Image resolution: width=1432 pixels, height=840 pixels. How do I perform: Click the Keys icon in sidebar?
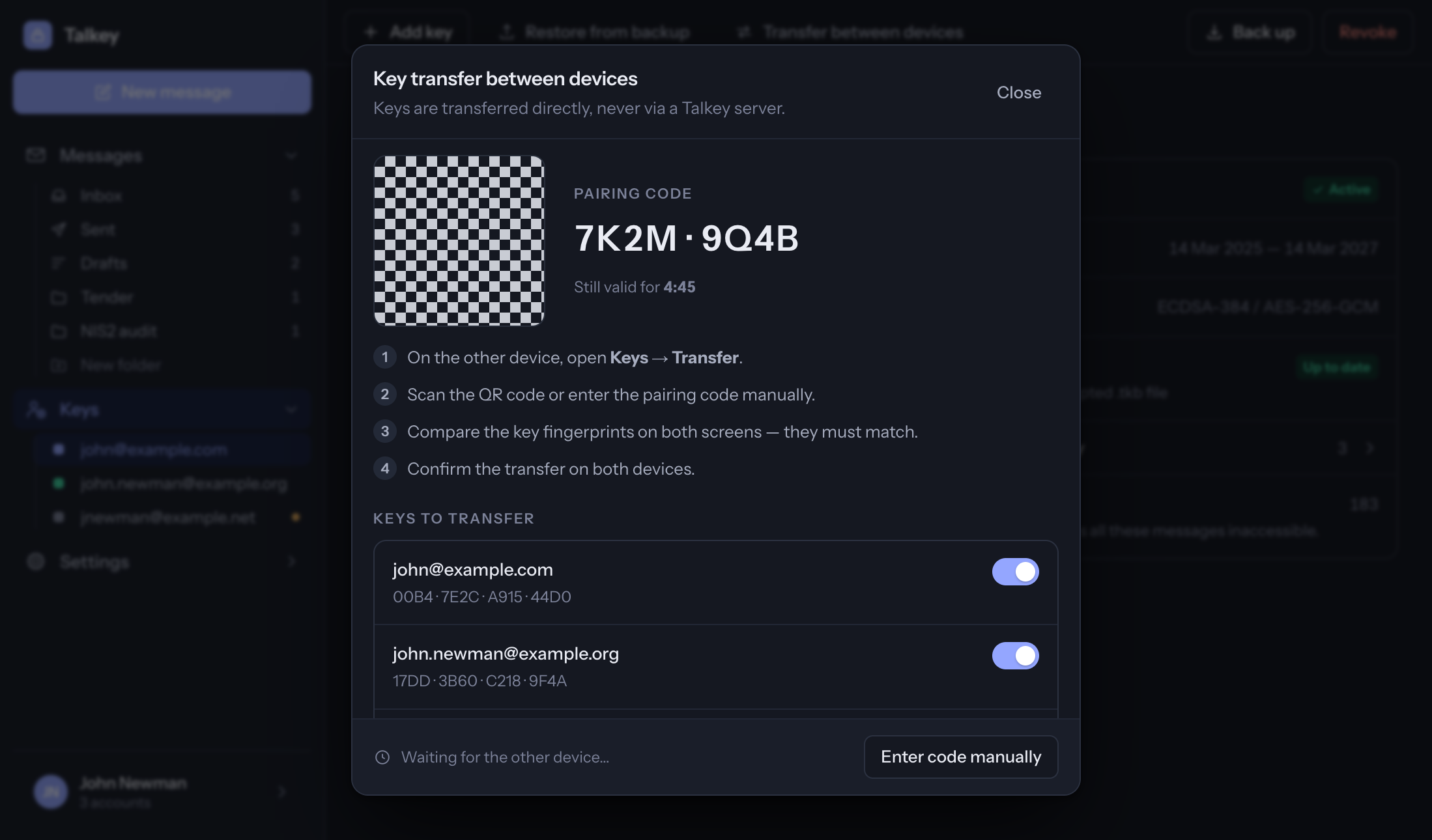(36, 410)
